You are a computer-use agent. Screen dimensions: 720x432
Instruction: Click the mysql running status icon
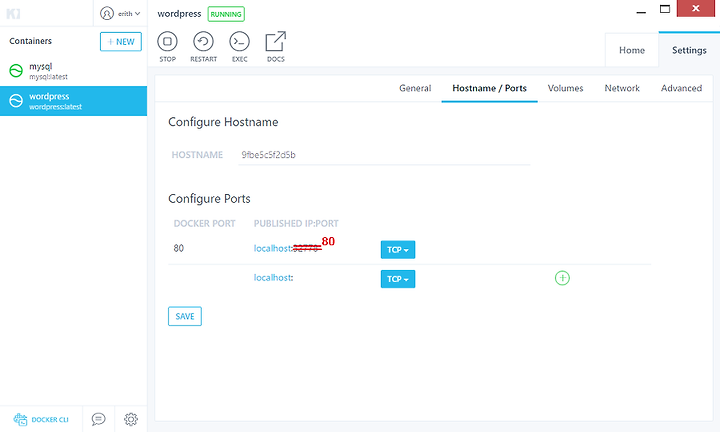[16, 71]
